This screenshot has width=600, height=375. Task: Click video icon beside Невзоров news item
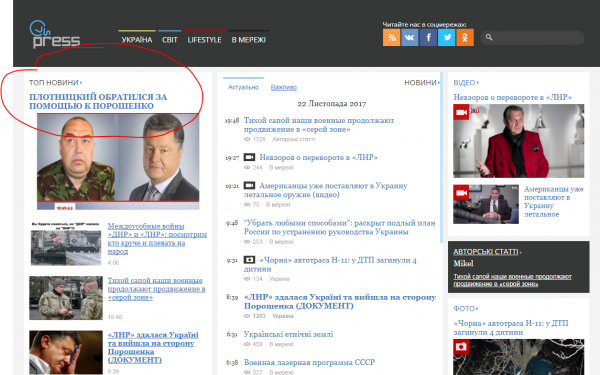click(x=249, y=157)
